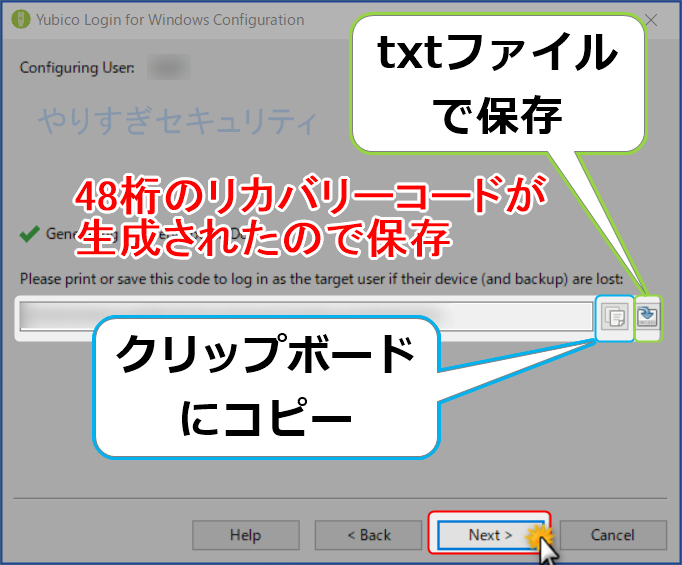Close the Yubico configuration window
Screen dimensions: 682x565
651,20
